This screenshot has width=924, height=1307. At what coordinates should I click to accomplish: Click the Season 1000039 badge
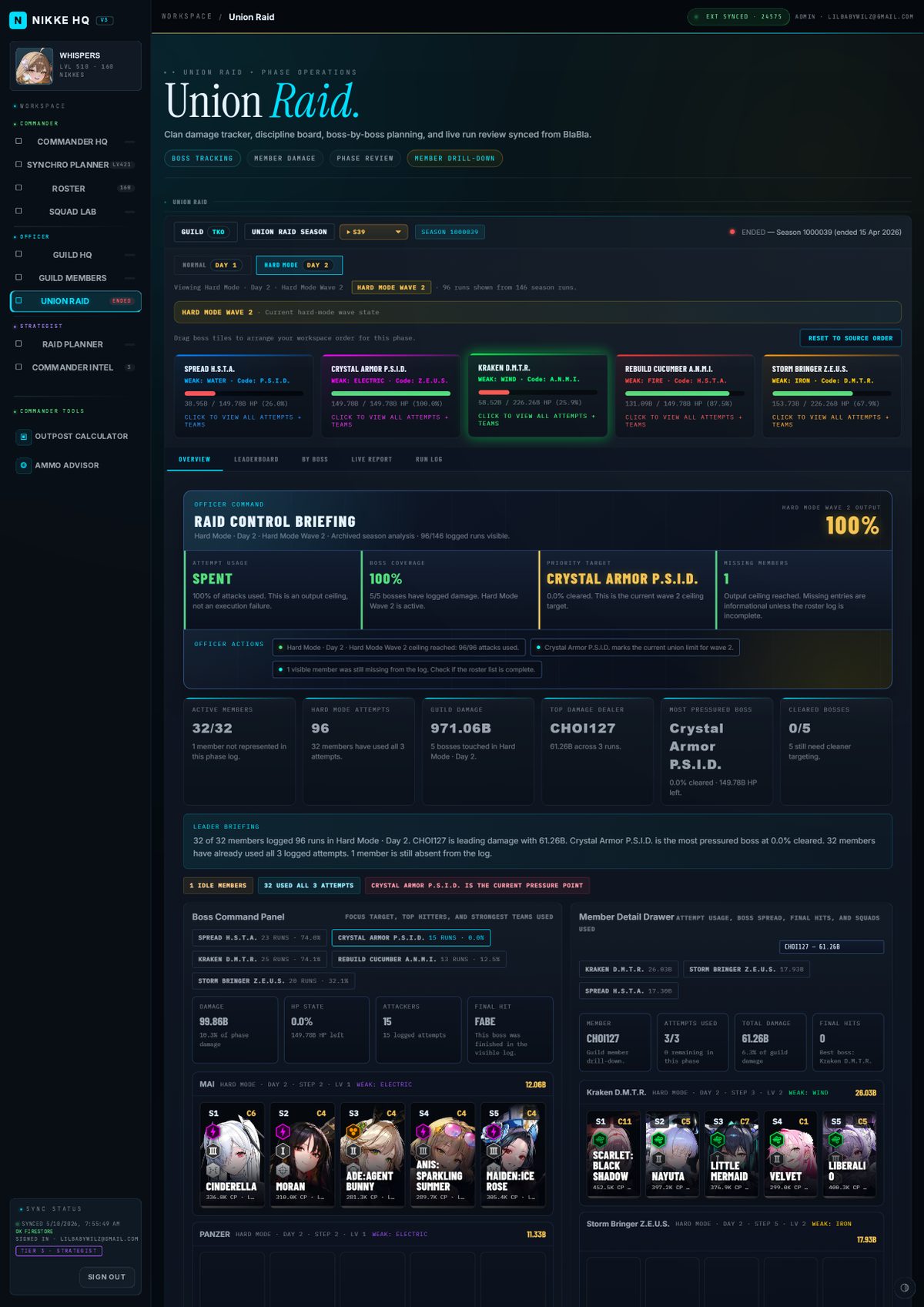point(450,232)
